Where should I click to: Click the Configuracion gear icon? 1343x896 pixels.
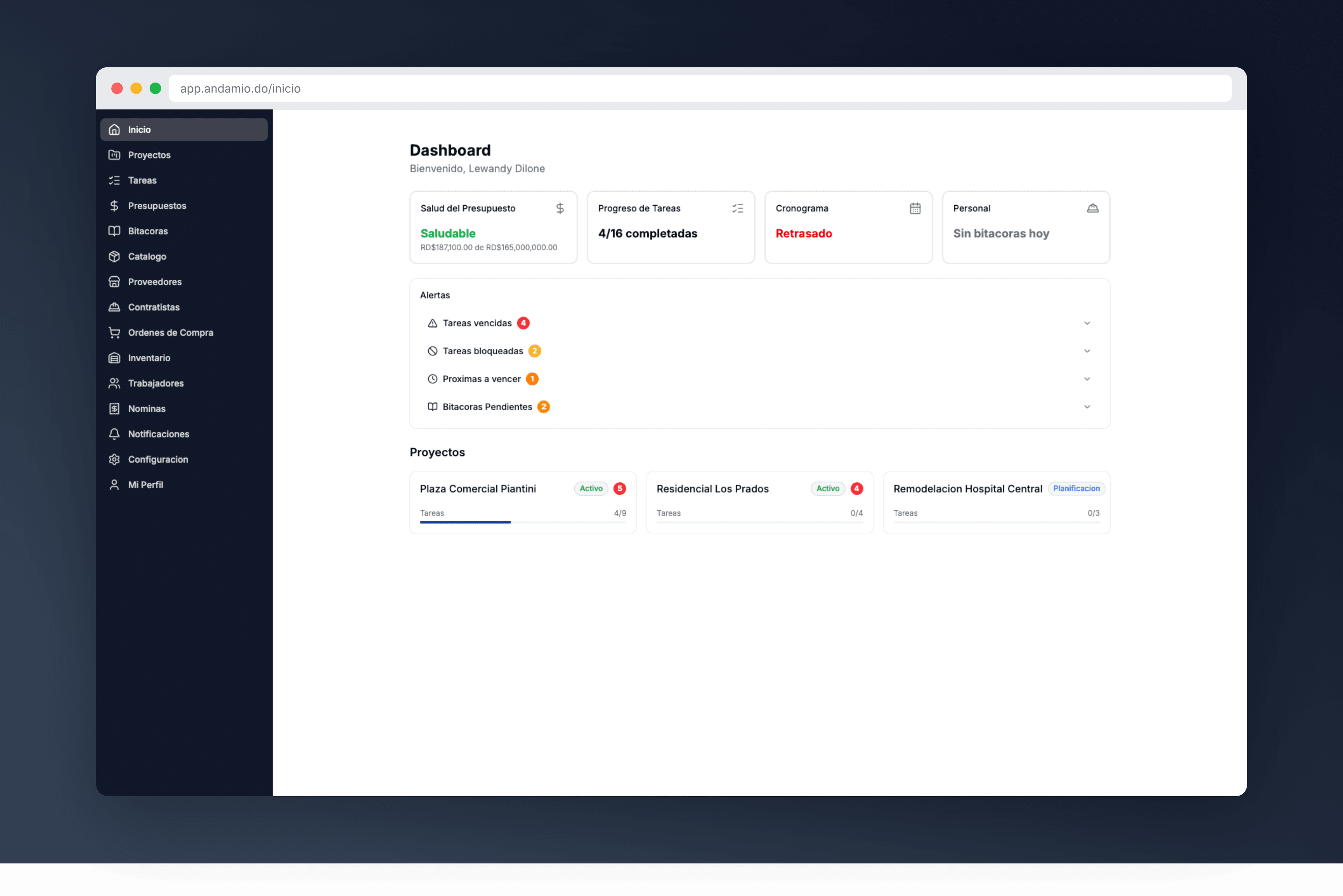pos(114,460)
